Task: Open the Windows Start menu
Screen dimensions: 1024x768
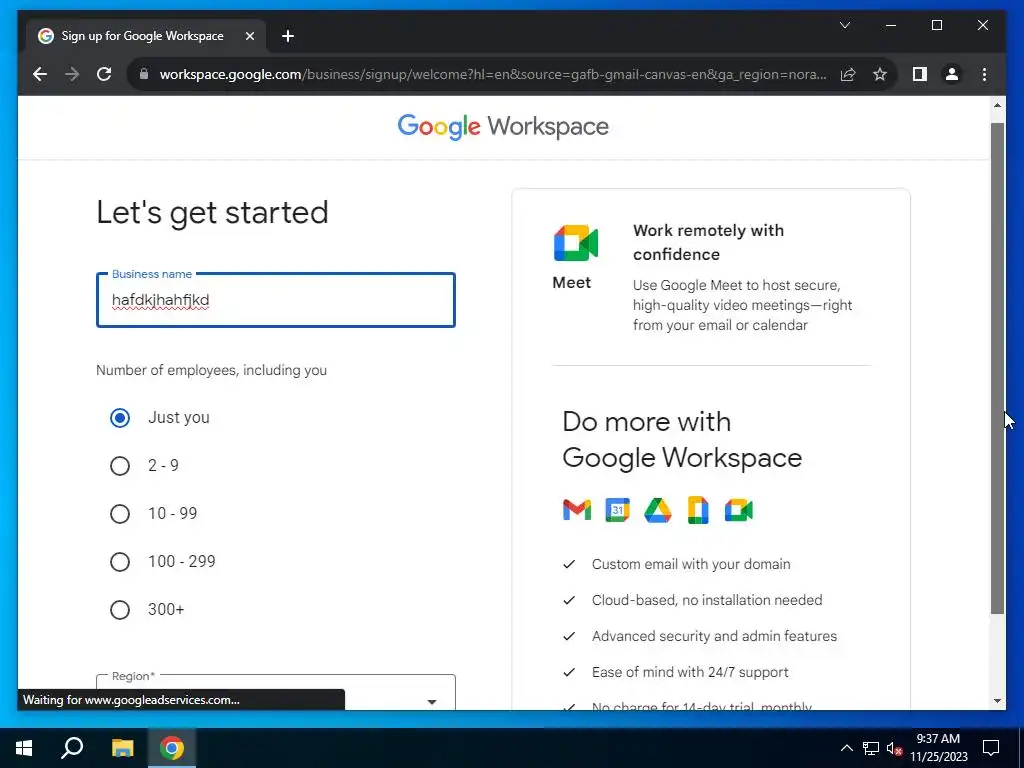Action: (24, 748)
